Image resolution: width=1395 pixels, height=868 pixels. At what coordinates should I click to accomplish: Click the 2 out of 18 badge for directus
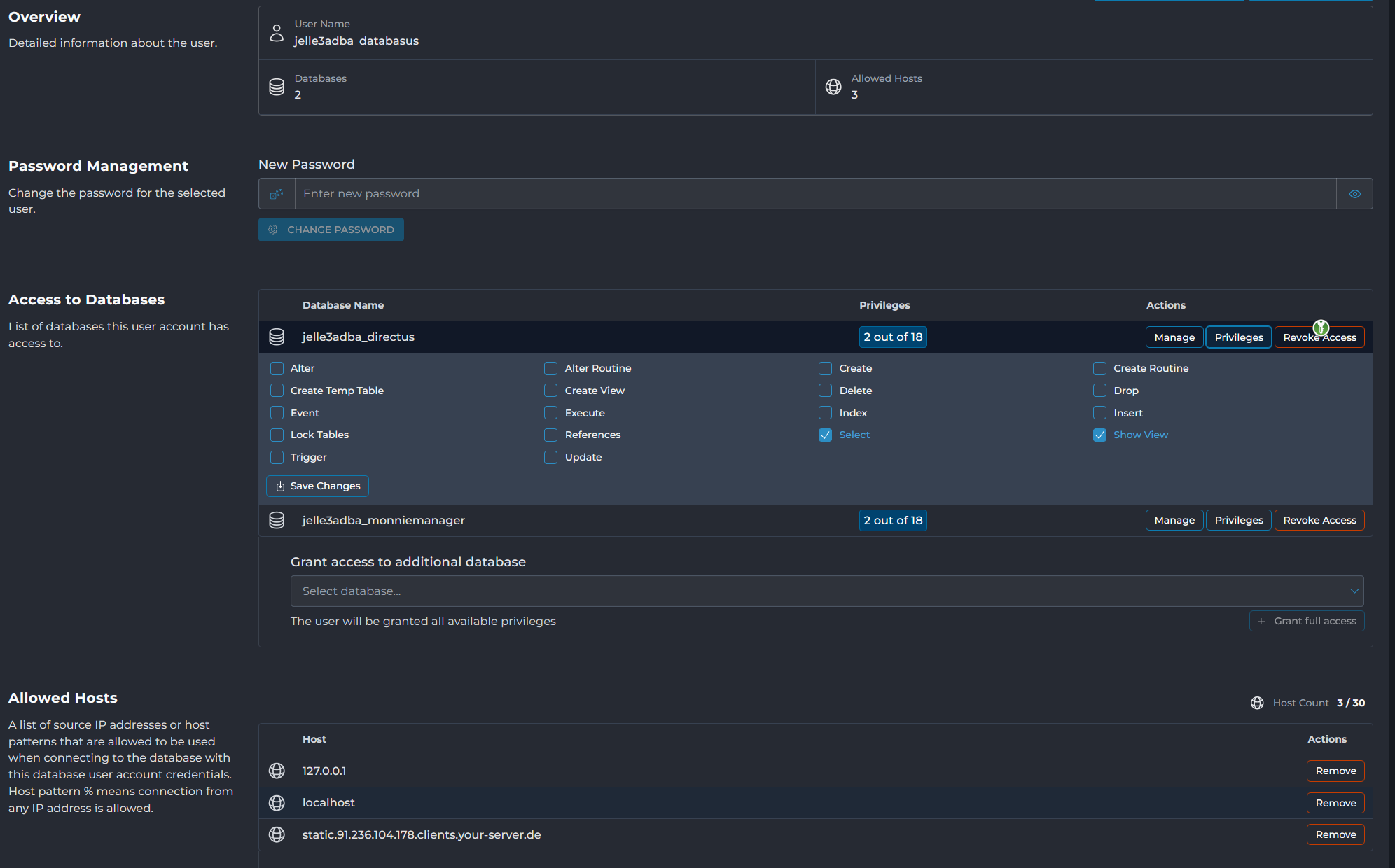pos(893,337)
